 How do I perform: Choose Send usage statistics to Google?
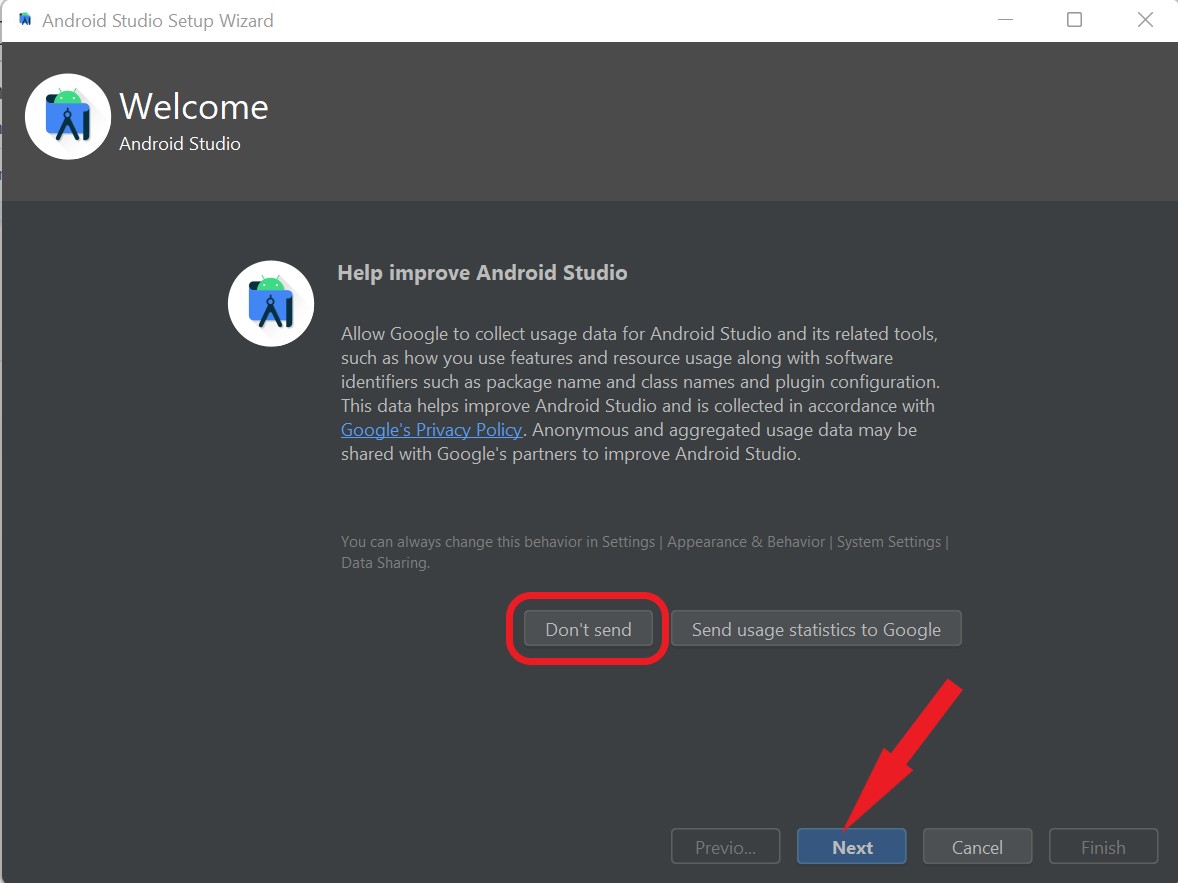816,629
